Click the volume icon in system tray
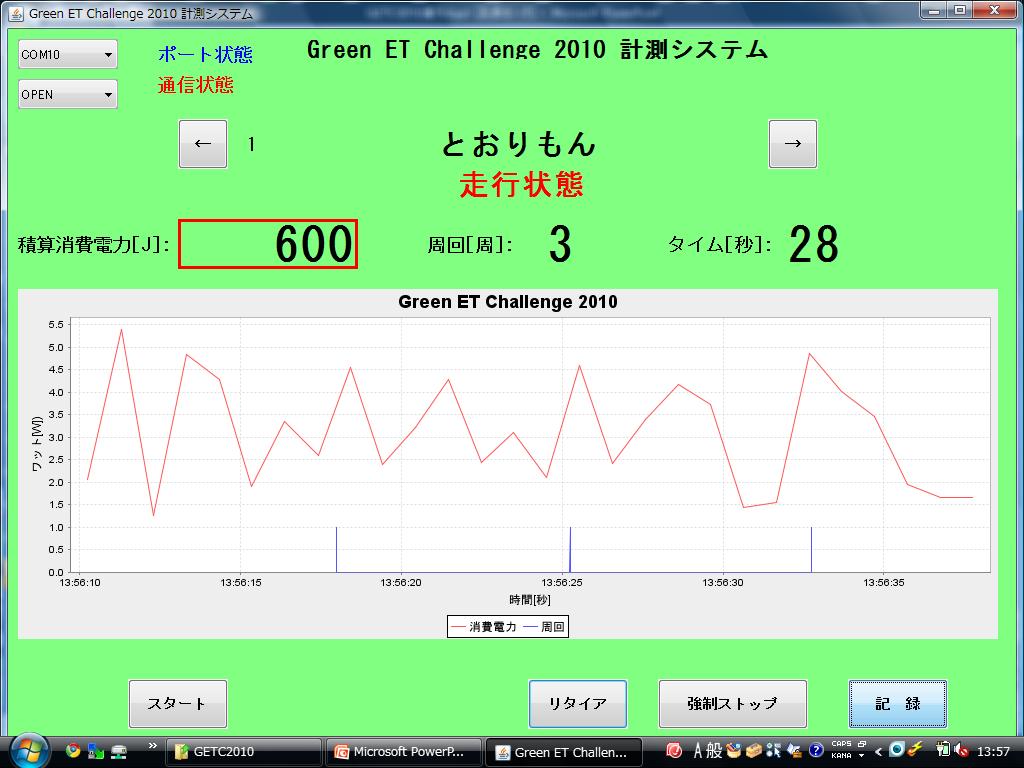 pyautogui.click(x=961, y=751)
